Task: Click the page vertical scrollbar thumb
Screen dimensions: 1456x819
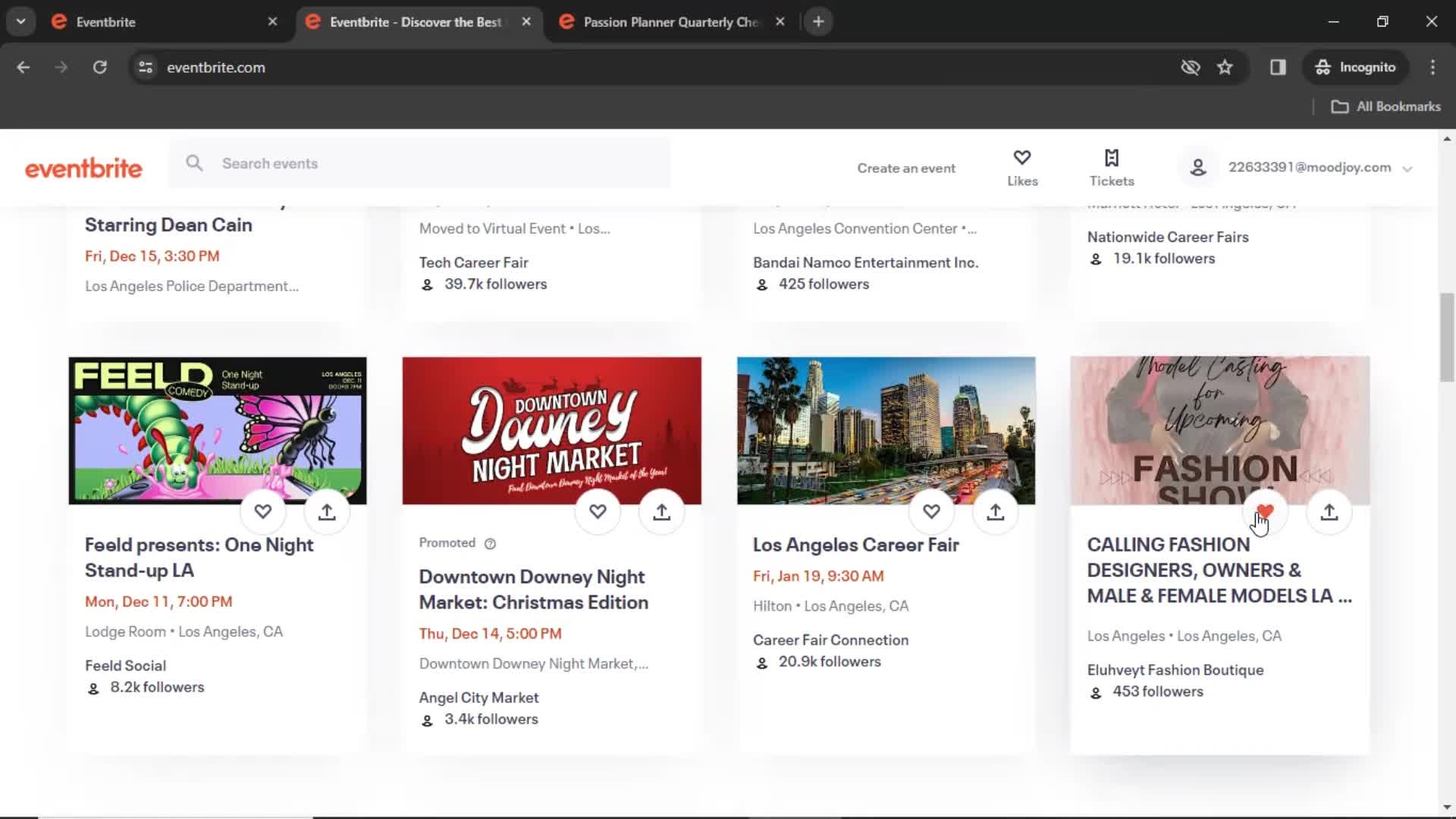Action: pyautogui.click(x=1447, y=337)
